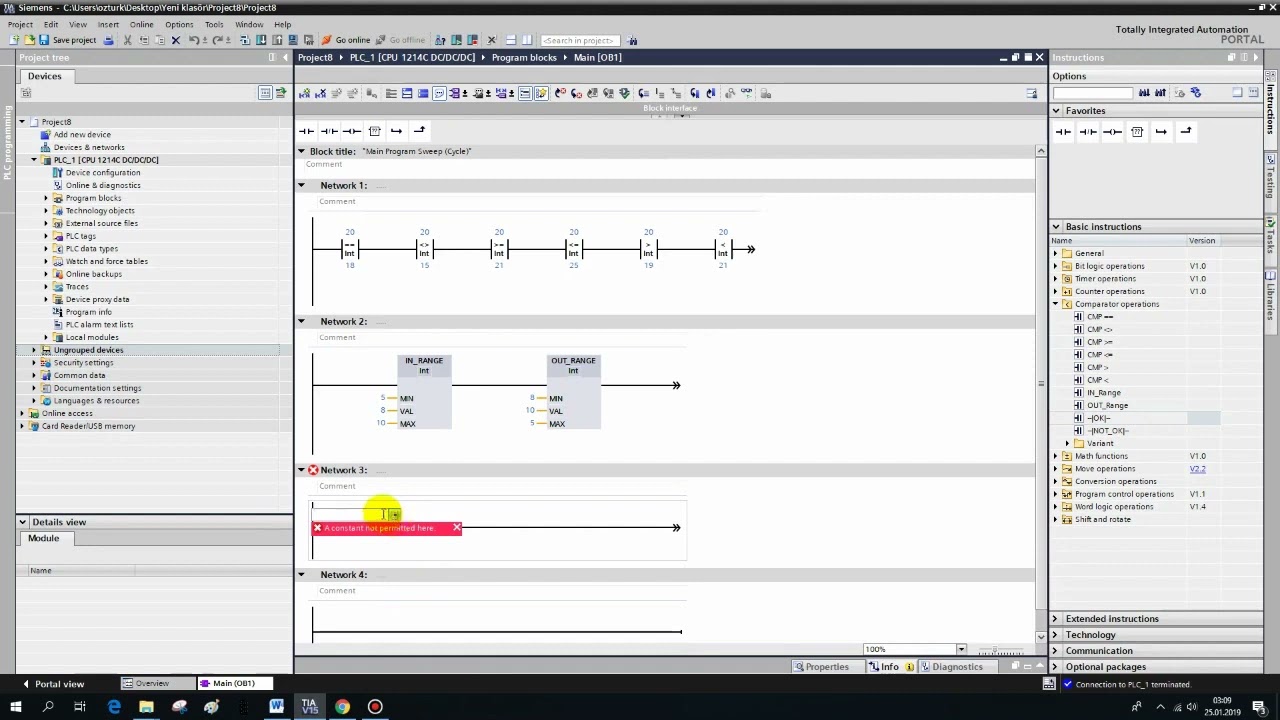Screen dimensions: 1280x720
Task: Click the Go online button
Action: [x=346, y=40]
